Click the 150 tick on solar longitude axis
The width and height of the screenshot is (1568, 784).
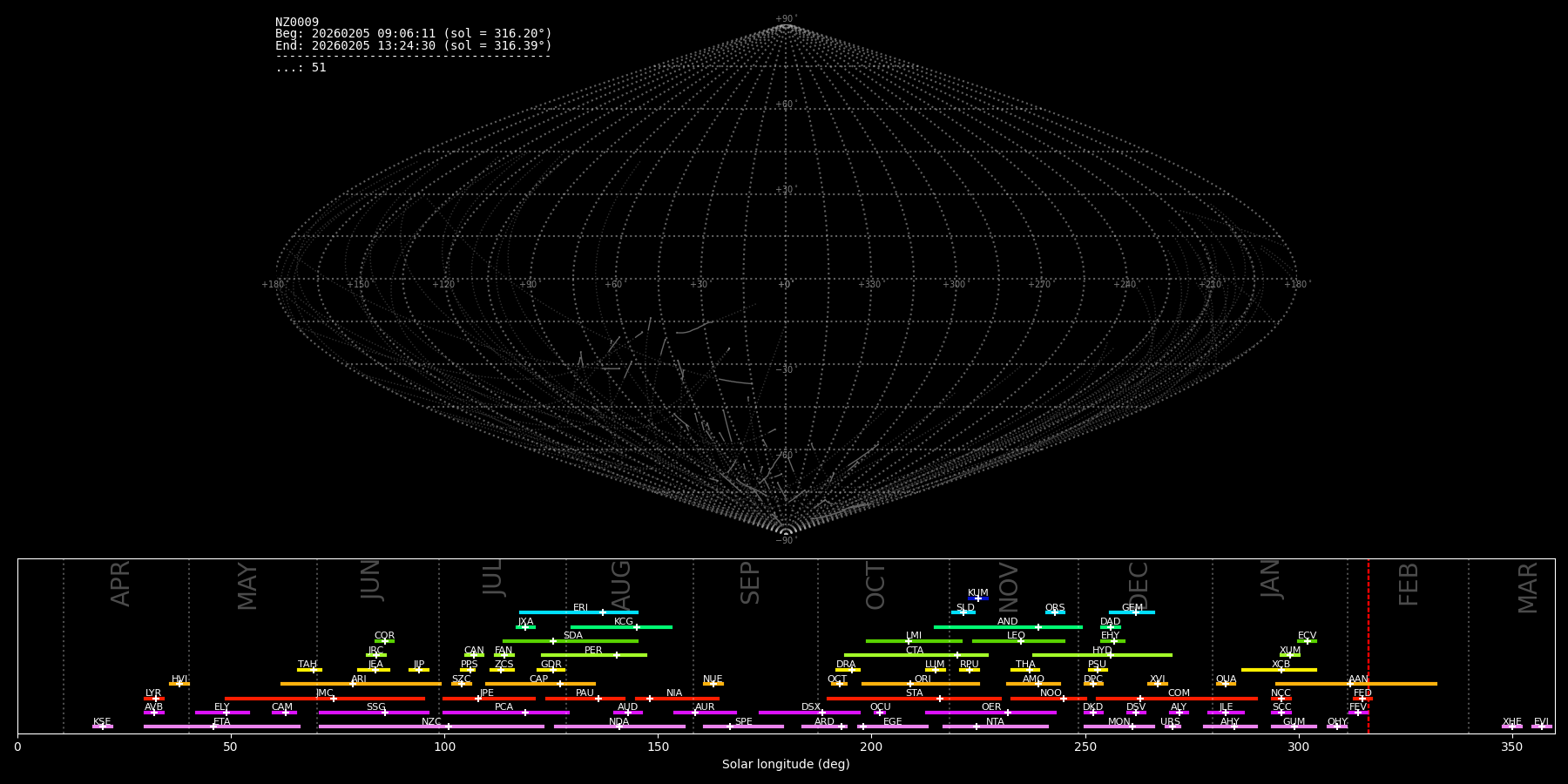click(x=658, y=747)
